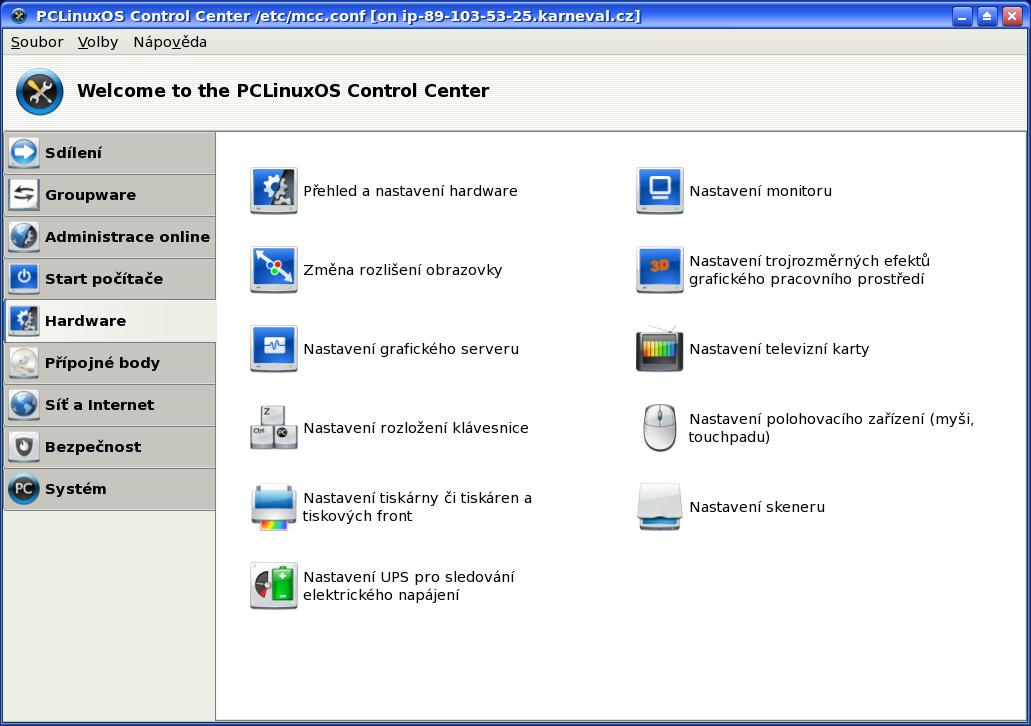Click the Nastavení televizní karty text
The height and width of the screenshot is (726, 1031).
point(779,349)
